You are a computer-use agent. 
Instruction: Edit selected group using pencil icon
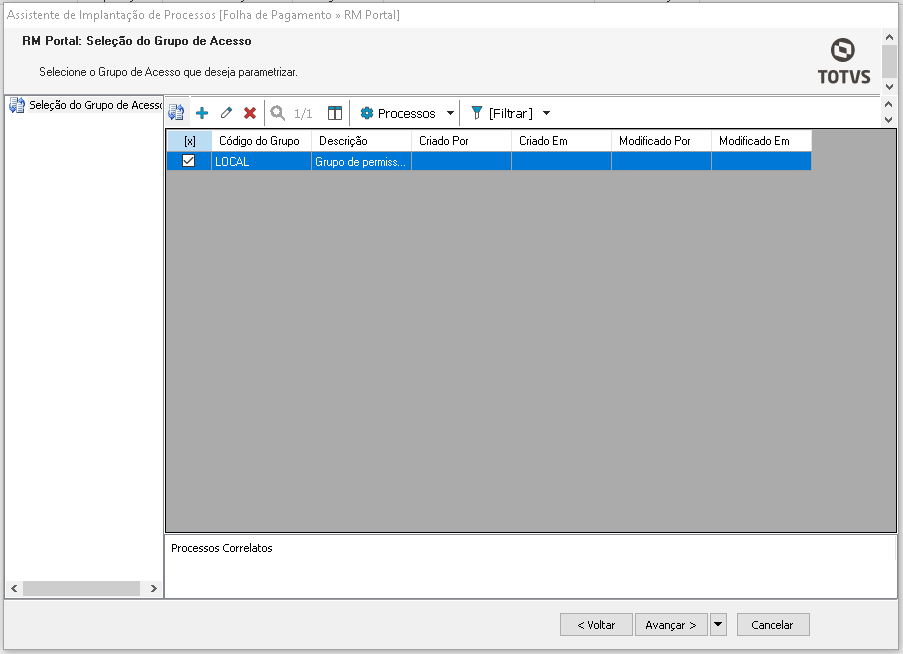coord(226,113)
